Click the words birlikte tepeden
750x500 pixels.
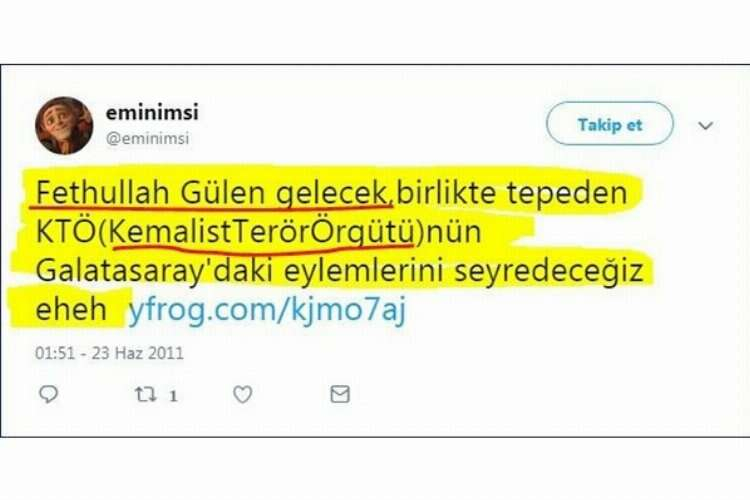[512, 193]
